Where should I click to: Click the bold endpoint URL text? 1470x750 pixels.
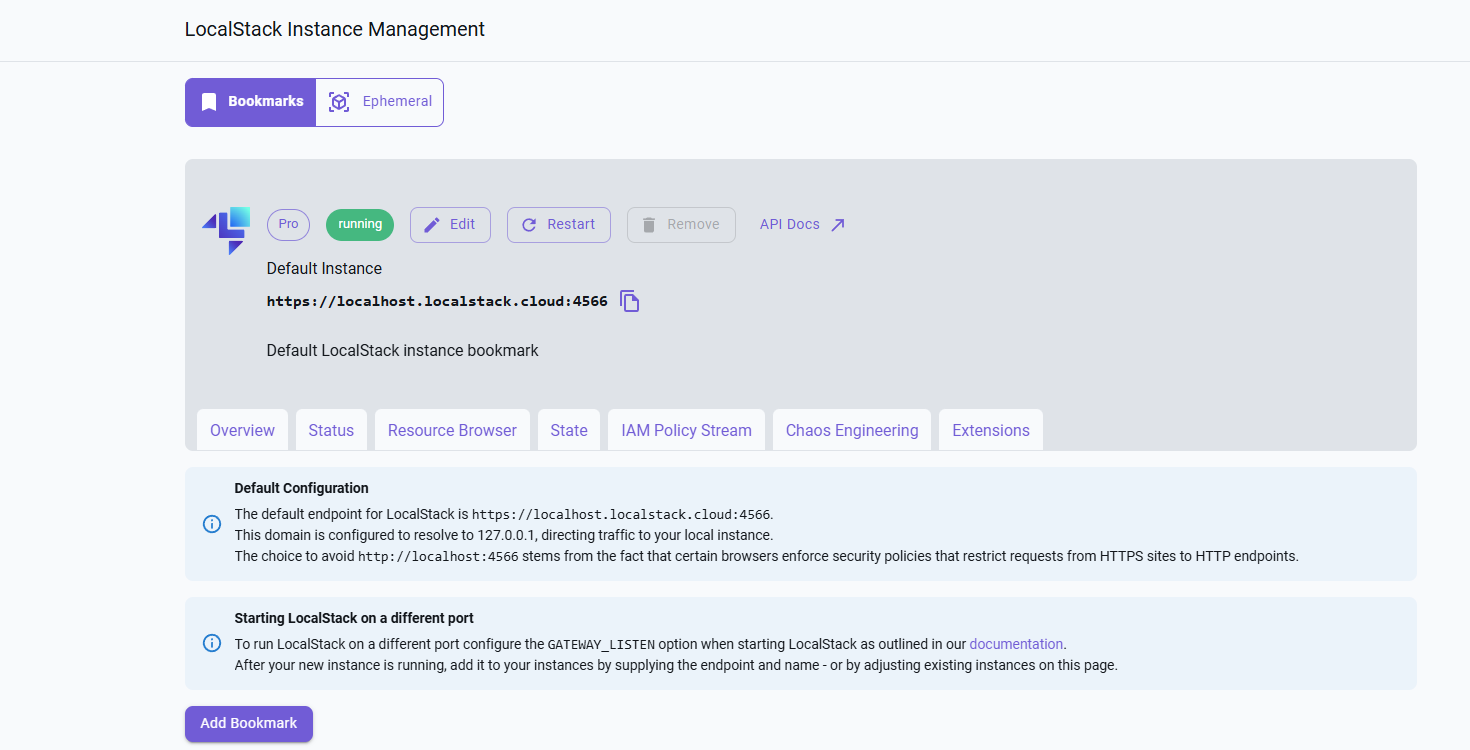pos(437,301)
